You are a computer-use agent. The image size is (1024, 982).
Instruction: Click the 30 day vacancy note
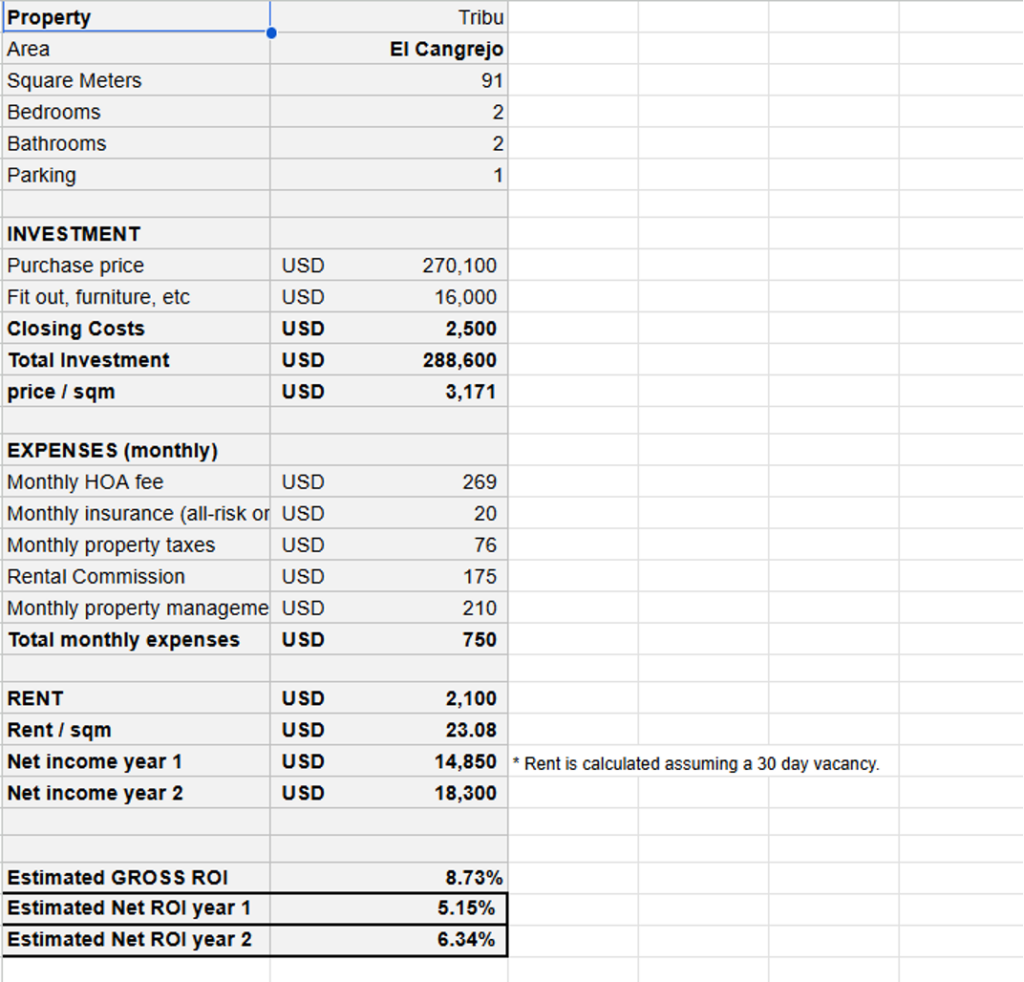click(x=696, y=763)
